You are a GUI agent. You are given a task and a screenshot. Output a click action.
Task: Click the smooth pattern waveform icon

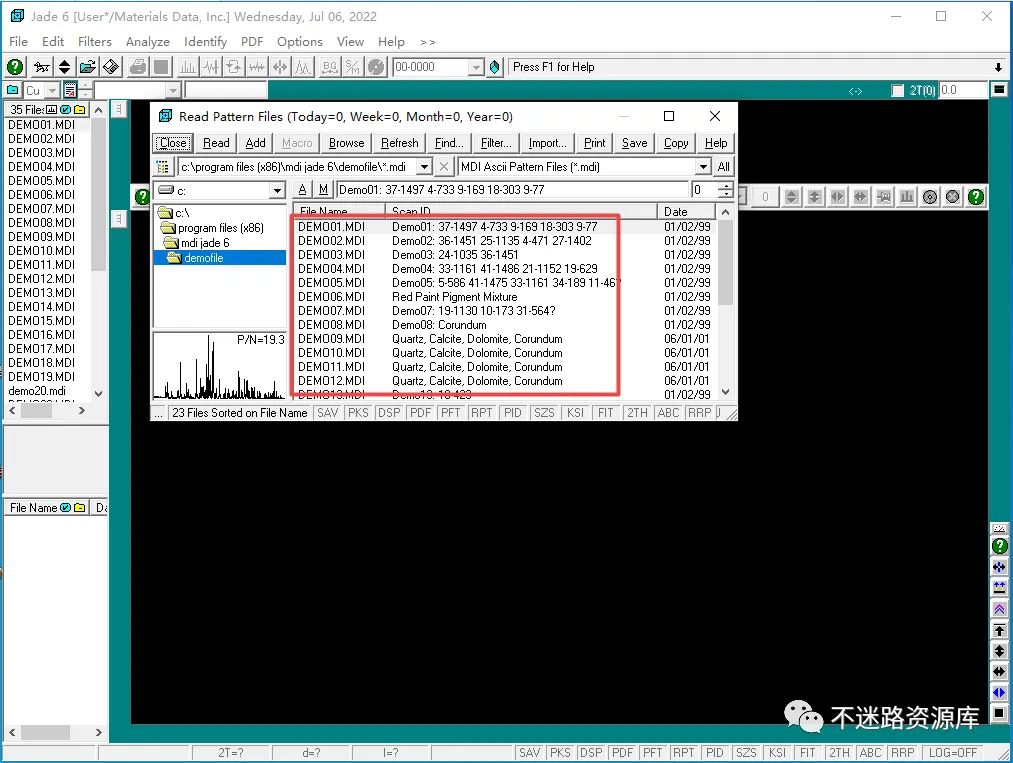tap(257, 67)
